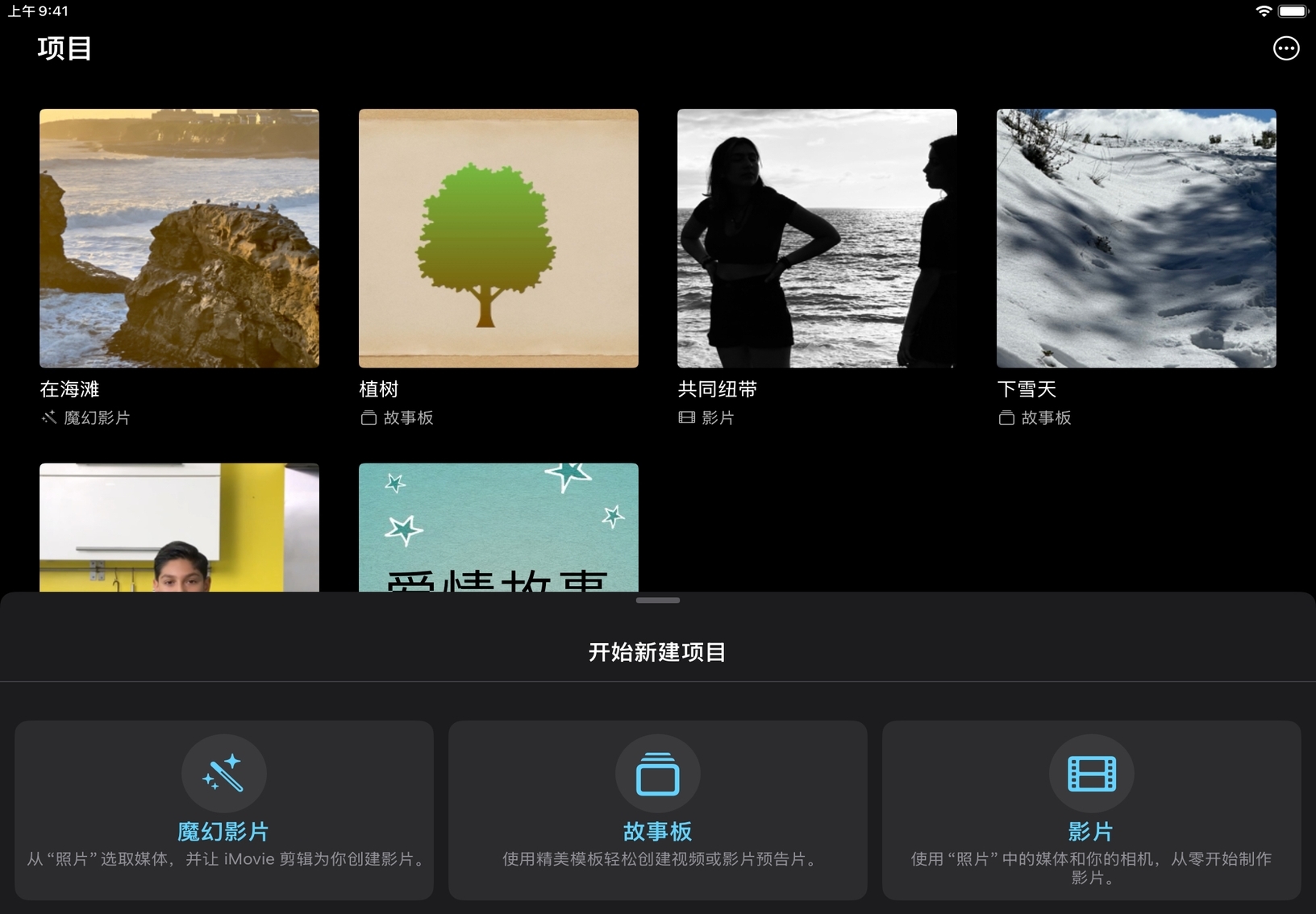Collapse the new project sheet grabber handle
1316x914 pixels.
[x=657, y=600]
